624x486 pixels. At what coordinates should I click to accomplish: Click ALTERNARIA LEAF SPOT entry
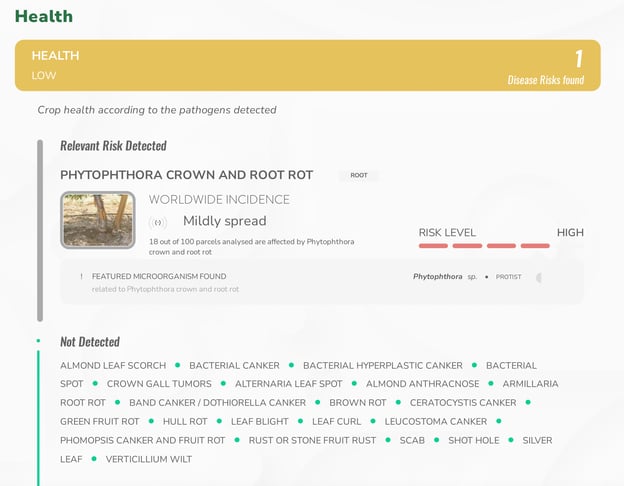pos(289,384)
